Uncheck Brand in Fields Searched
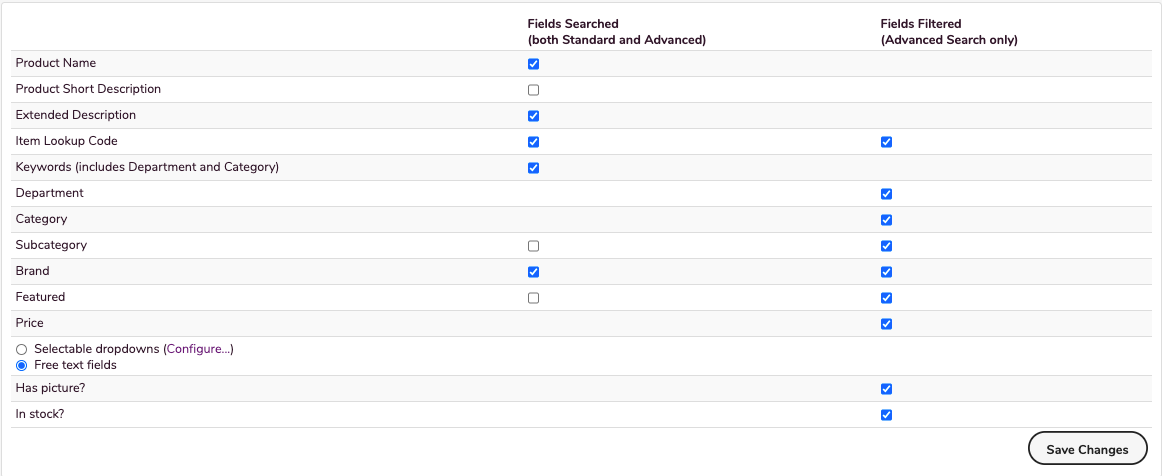The width and height of the screenshot is (1162, 476). tap(533, 272)
